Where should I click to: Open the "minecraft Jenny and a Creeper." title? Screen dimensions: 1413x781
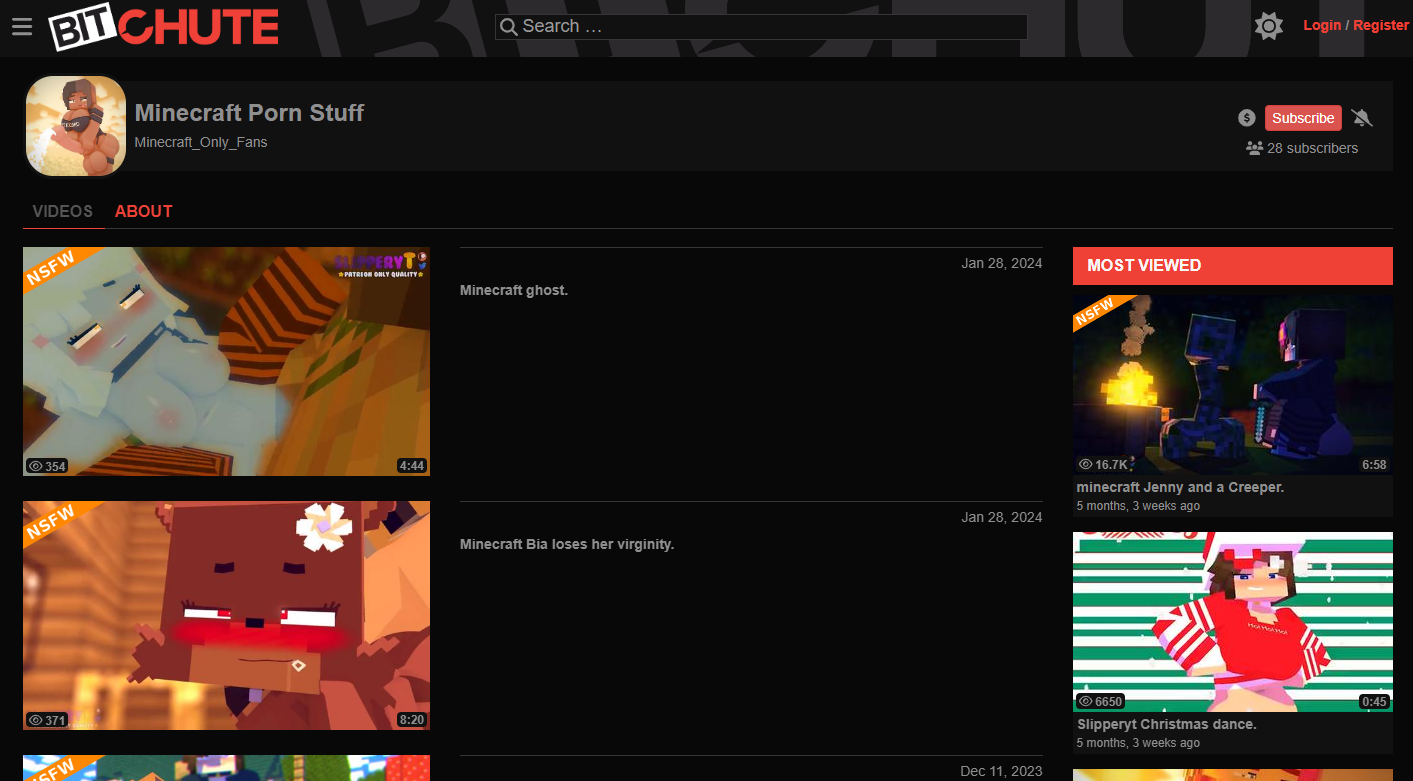[1180, 487]
